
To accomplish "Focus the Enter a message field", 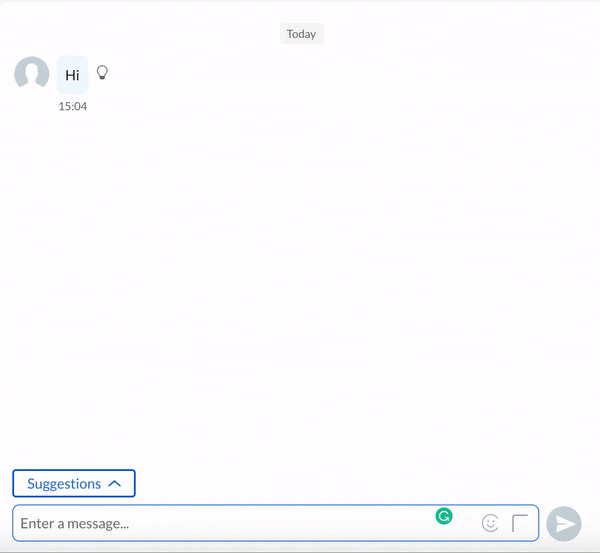I will pos(220,523).
